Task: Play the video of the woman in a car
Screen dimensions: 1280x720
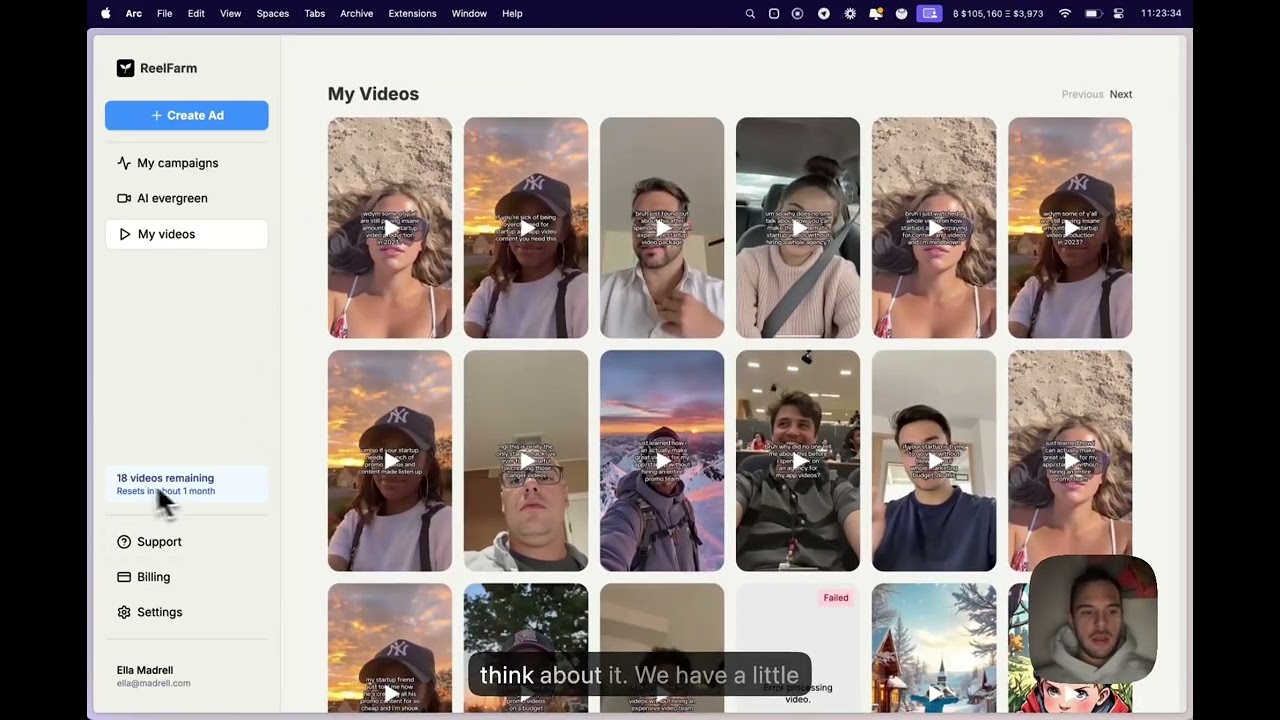Action: [798, 228]
